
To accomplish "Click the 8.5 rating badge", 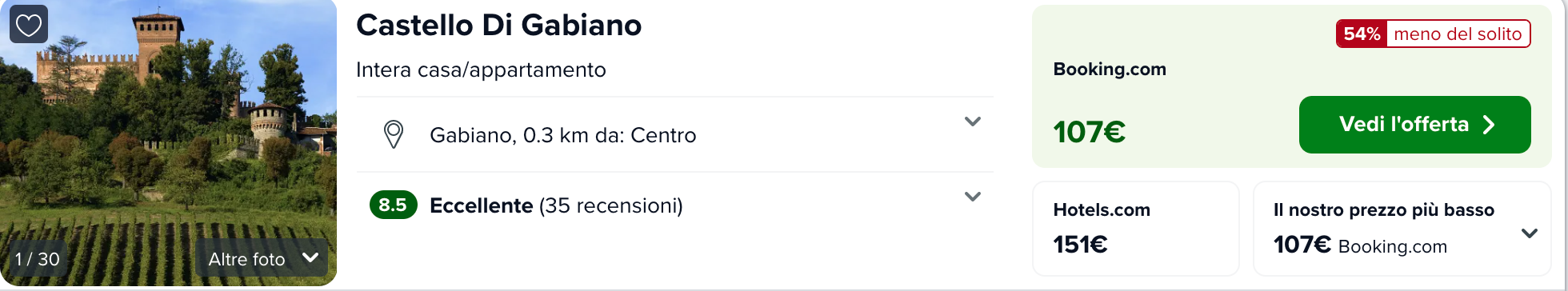I will [x=393, y=205].
